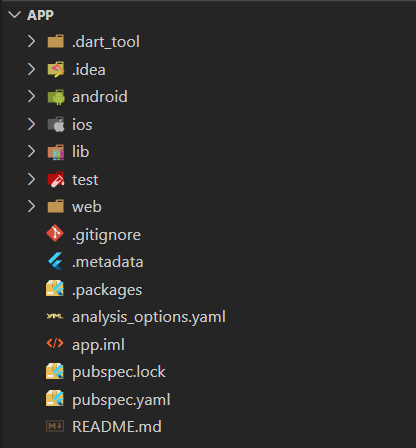This screenshot has height=448, width=416.
Task: Click the Flutter icon beside .metadata
Action: (x=55, y=261)
